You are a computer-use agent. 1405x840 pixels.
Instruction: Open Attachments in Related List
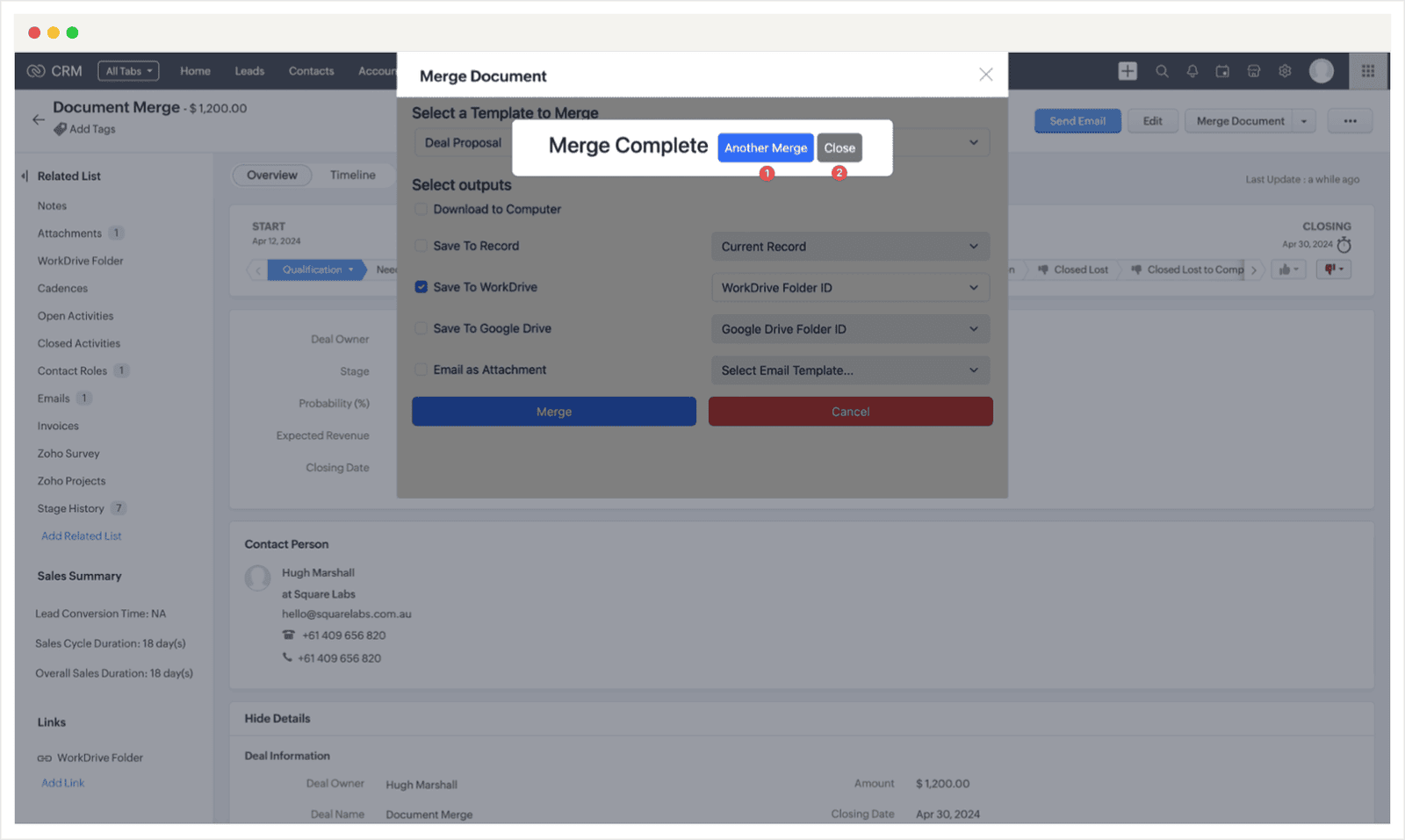[x=69, y=233]
